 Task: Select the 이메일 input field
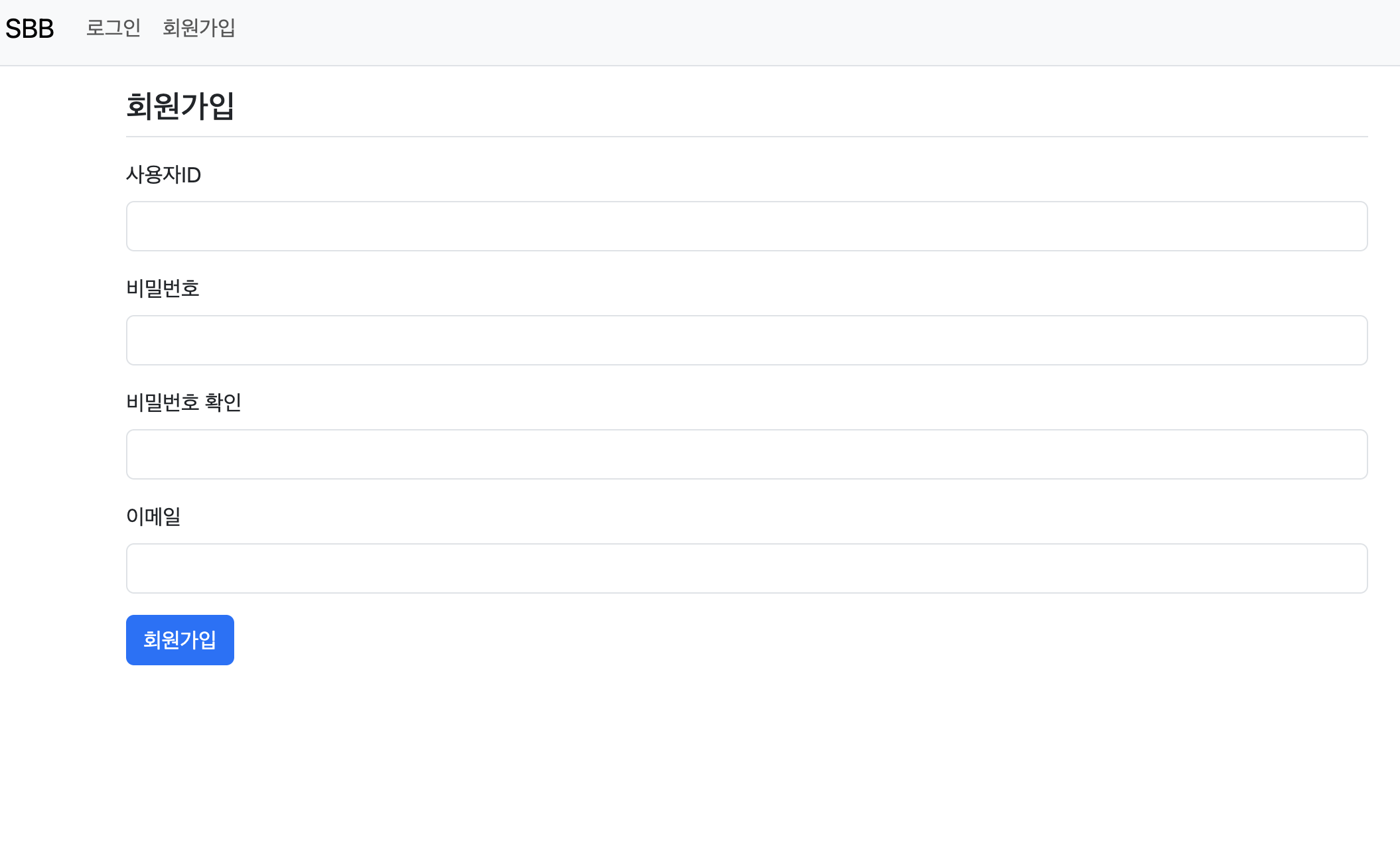point(746,568)
